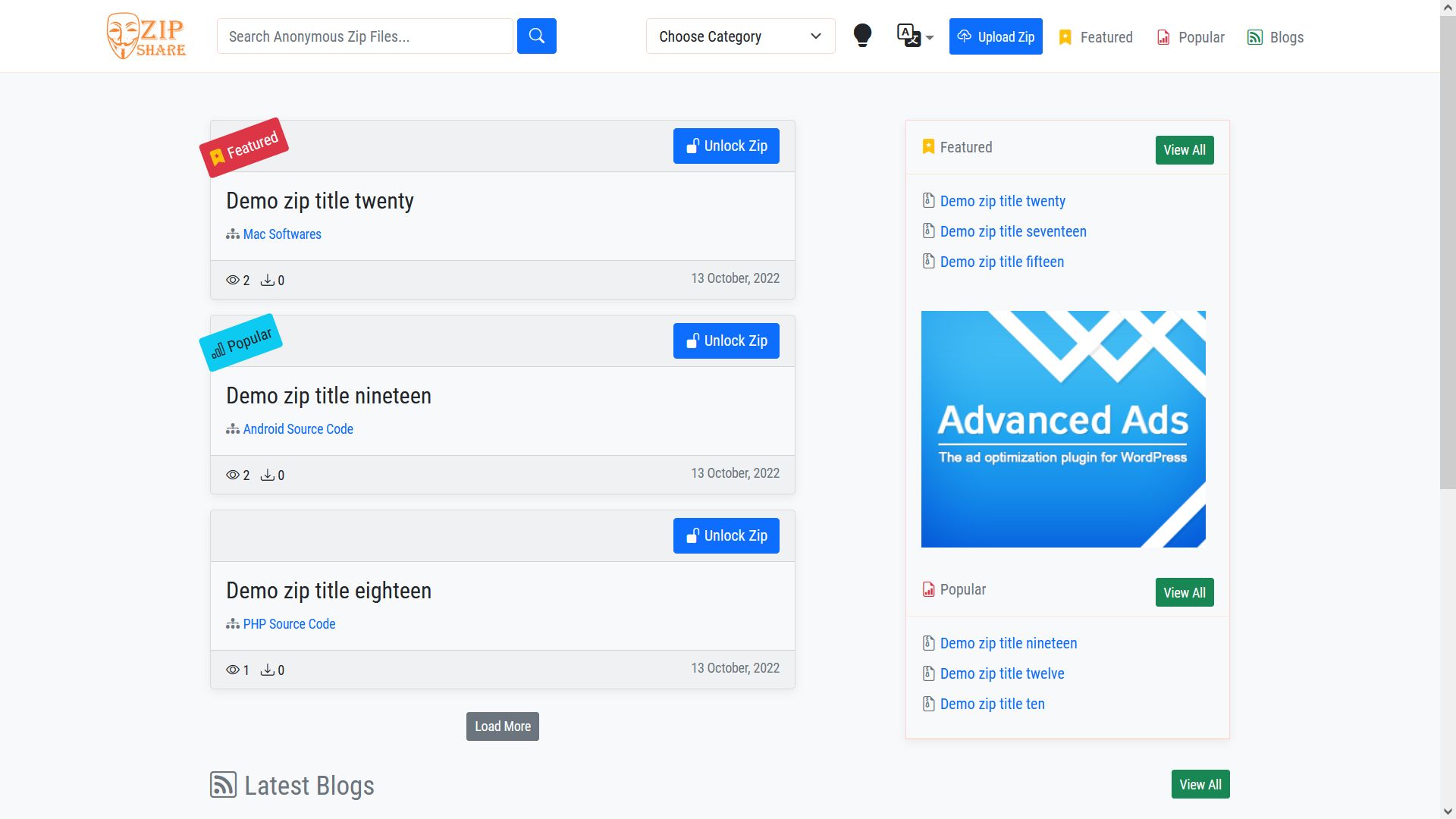Click the Upload Zip button
The height and width of the screenshot is (819, 1456).
tap(995, 36)
